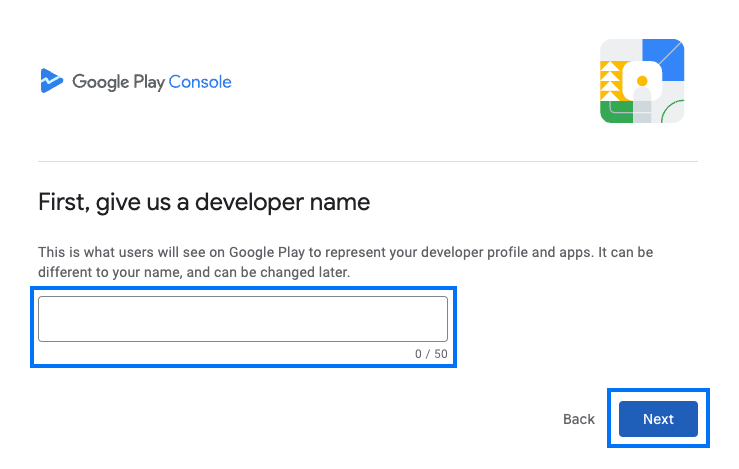
Task: Click the yellow circle in the illustration
Action: point(642,80)
